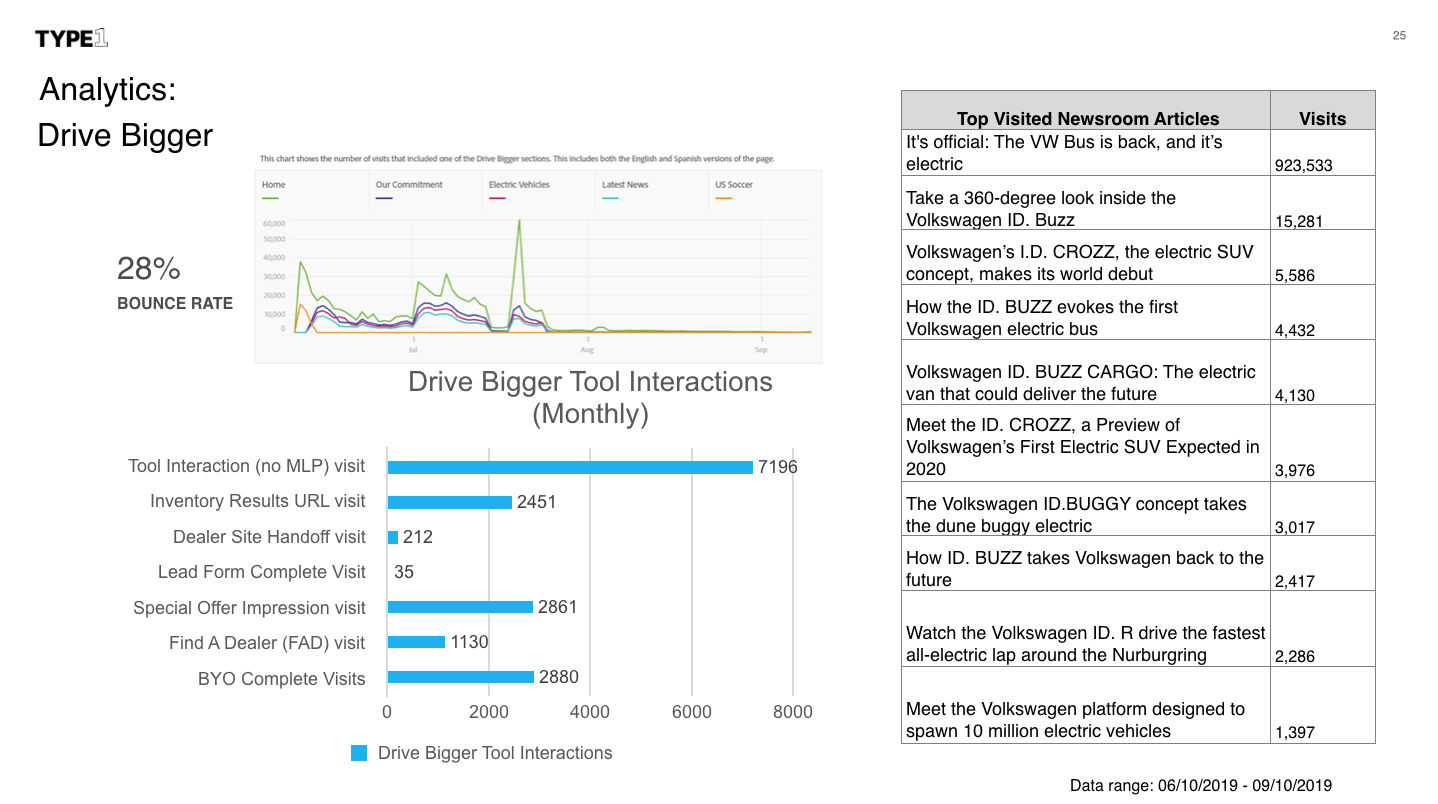Click the 2,417 visits value
Image resolution: width=1438 pixels, height=804 pixels.
pyautogui.click(x=1295, y=582)
